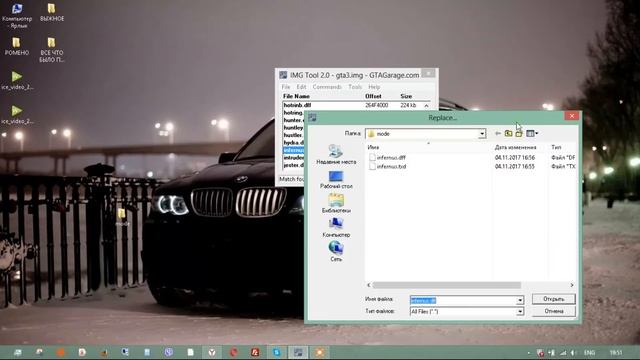Select the intruder entry in IMG Tool list

pos(293,158)
